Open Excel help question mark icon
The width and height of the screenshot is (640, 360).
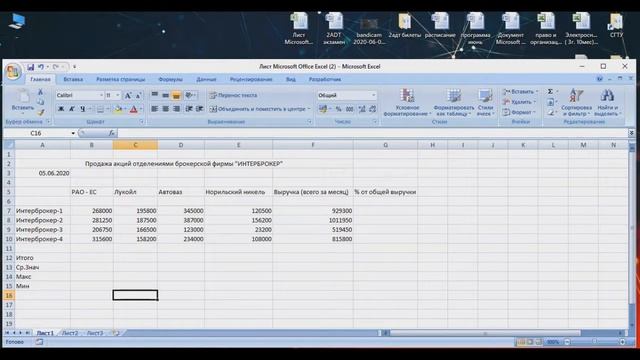(x=600, y=79)
